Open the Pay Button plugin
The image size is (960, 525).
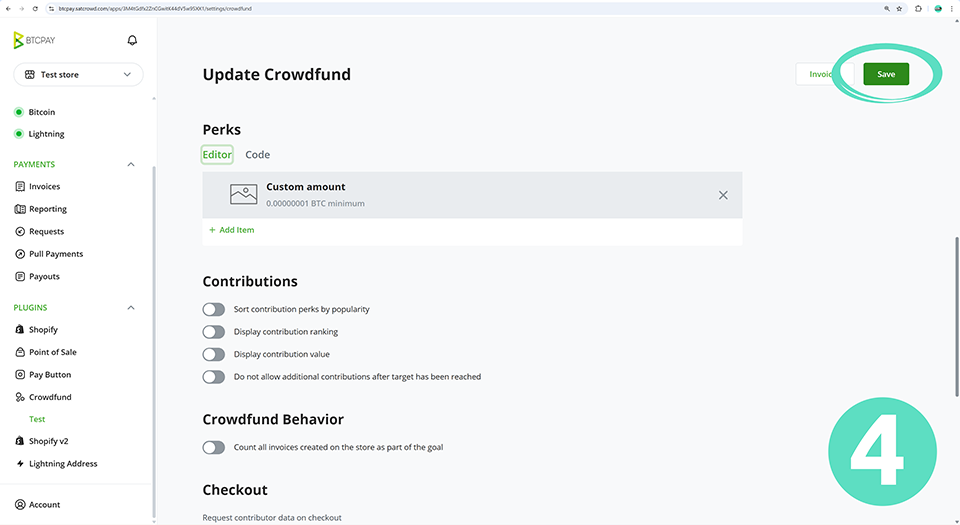[x=50, y=374]
